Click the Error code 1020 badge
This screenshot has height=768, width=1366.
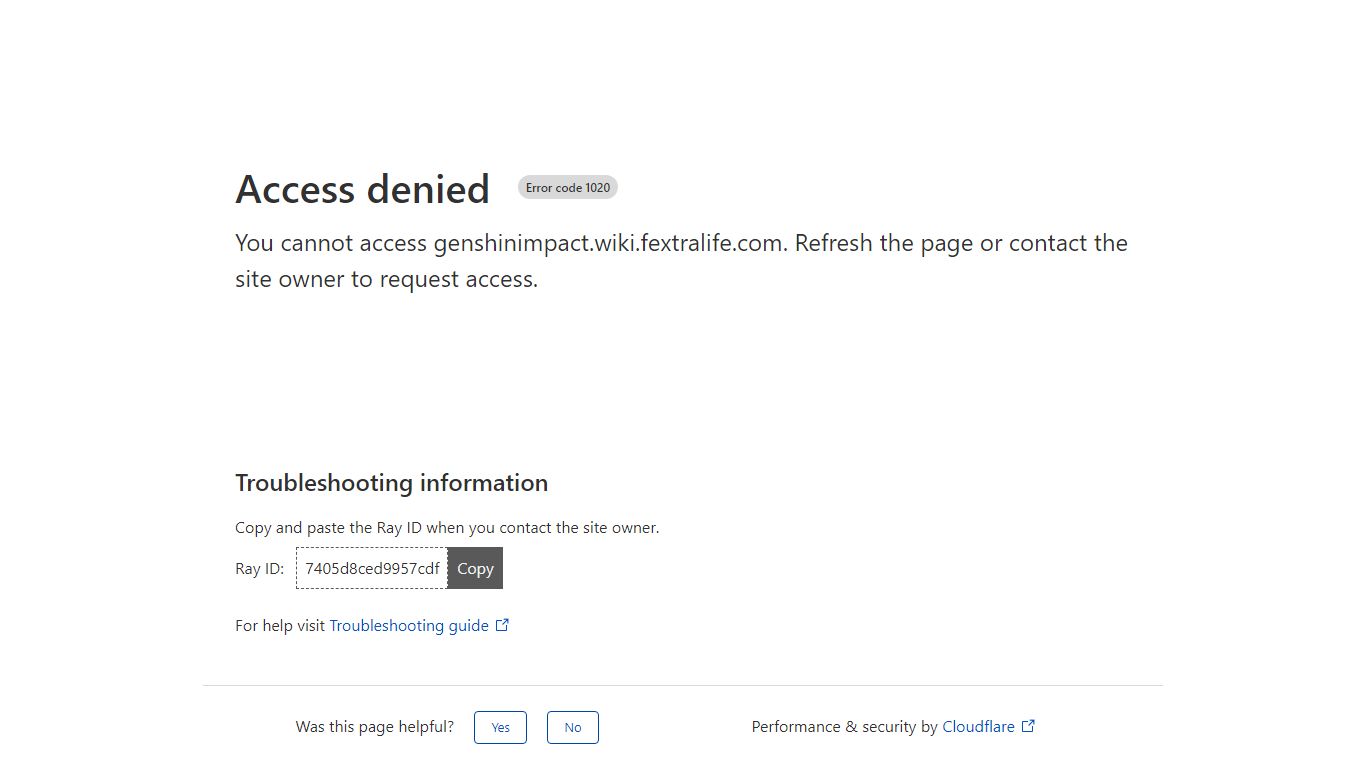568,188
